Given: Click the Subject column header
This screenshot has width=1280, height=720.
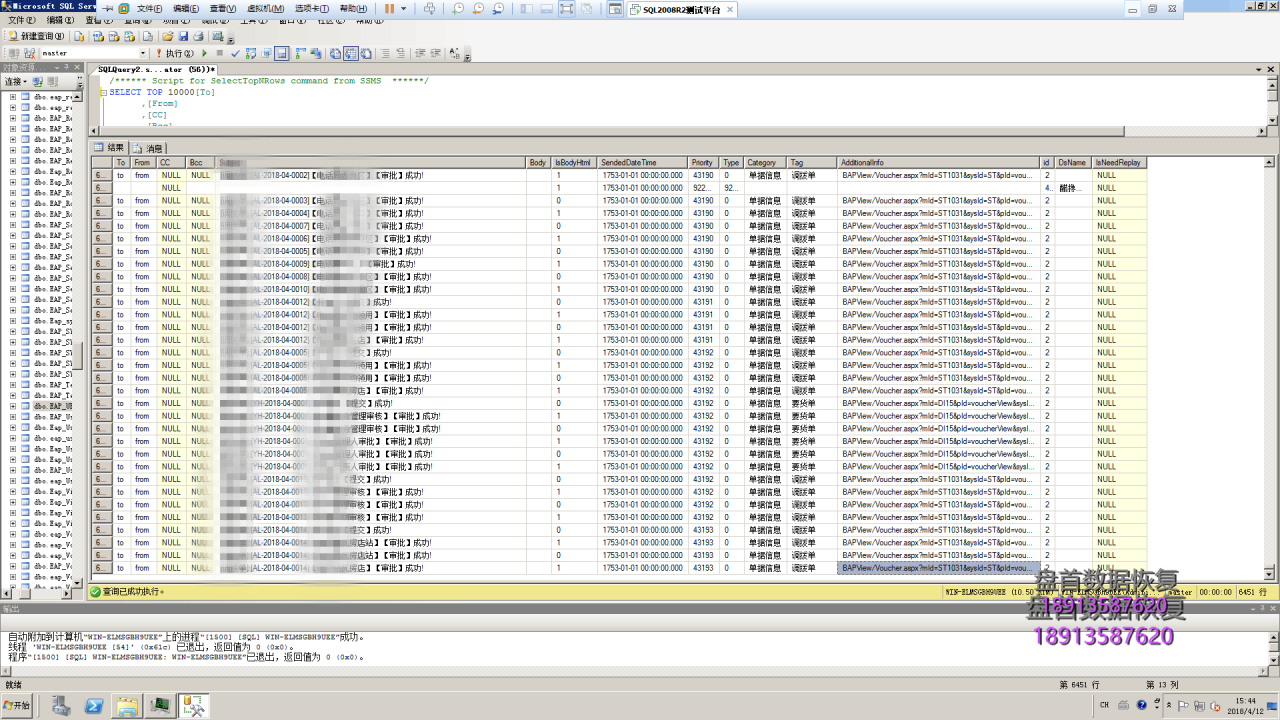Looking at the screenshot, I should tap(370, 162).
